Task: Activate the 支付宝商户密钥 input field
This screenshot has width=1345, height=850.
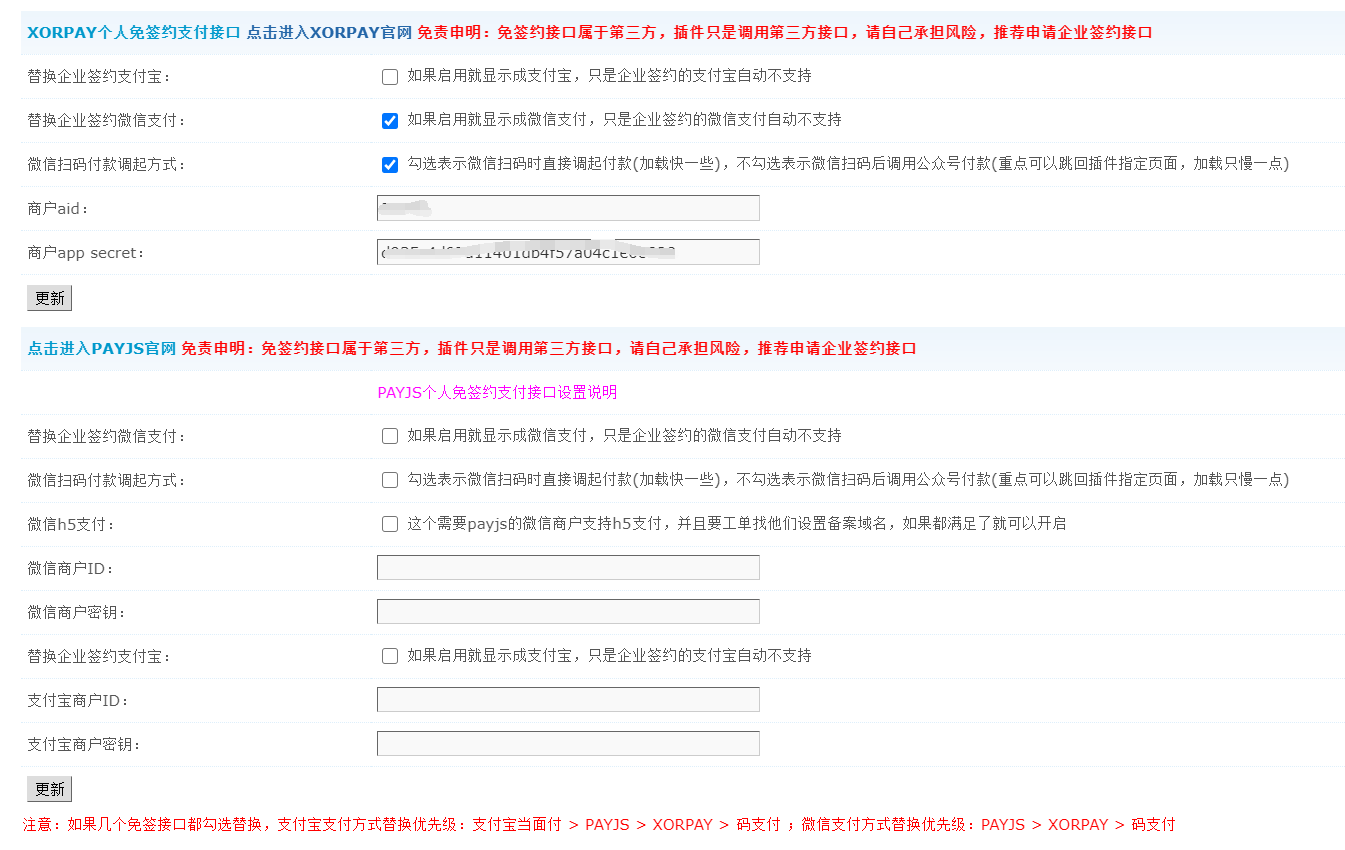Action: pyautogui.click(x=568, y=744)
